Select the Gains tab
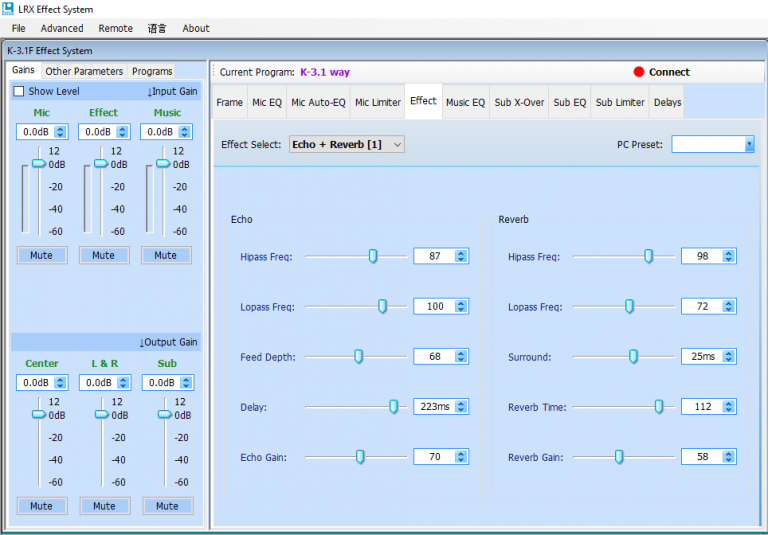Image resolution: width=768 pixels, height=535 pixels. coord(24,70)
